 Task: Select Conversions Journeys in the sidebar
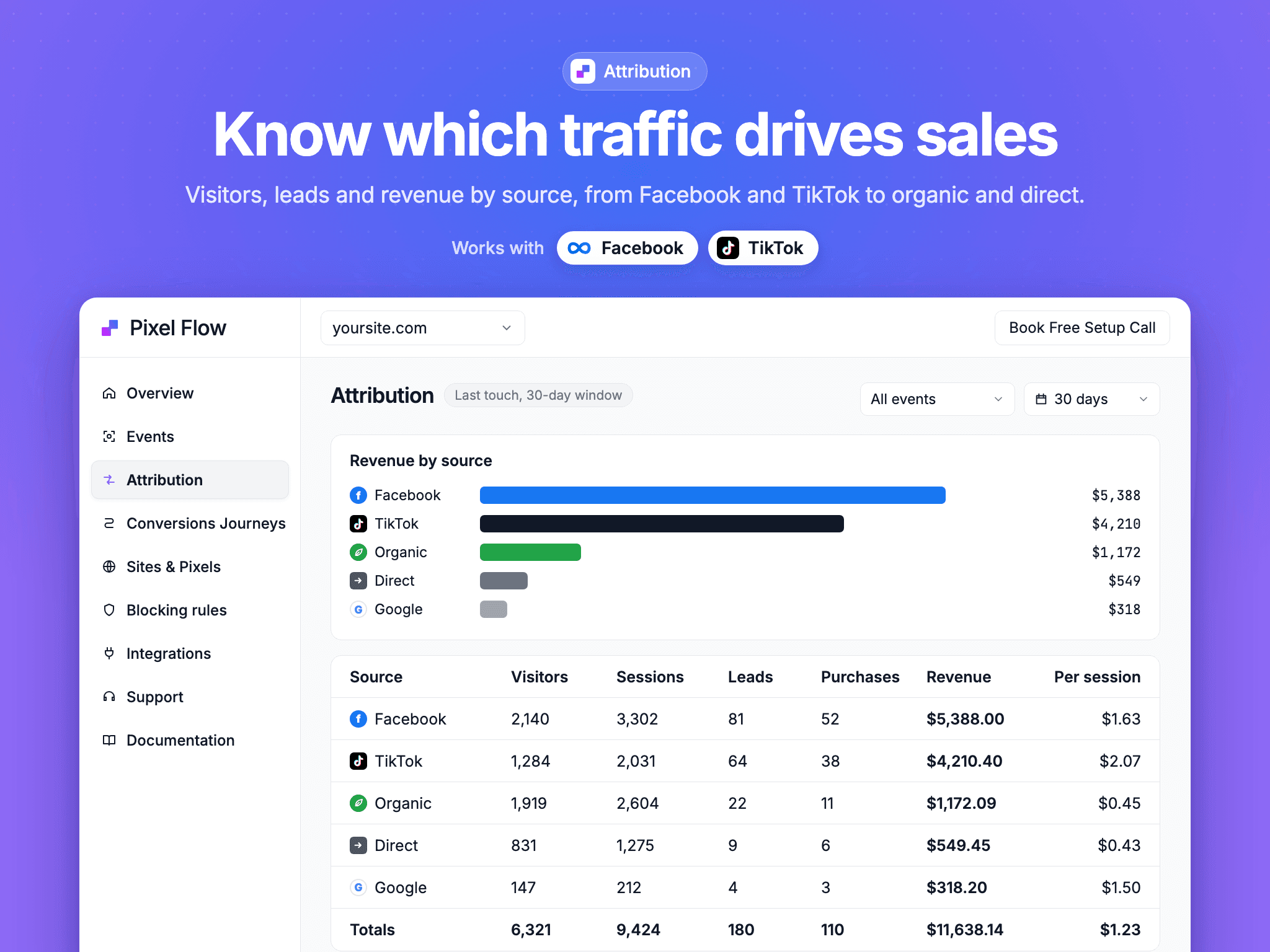tap(190, 524)
